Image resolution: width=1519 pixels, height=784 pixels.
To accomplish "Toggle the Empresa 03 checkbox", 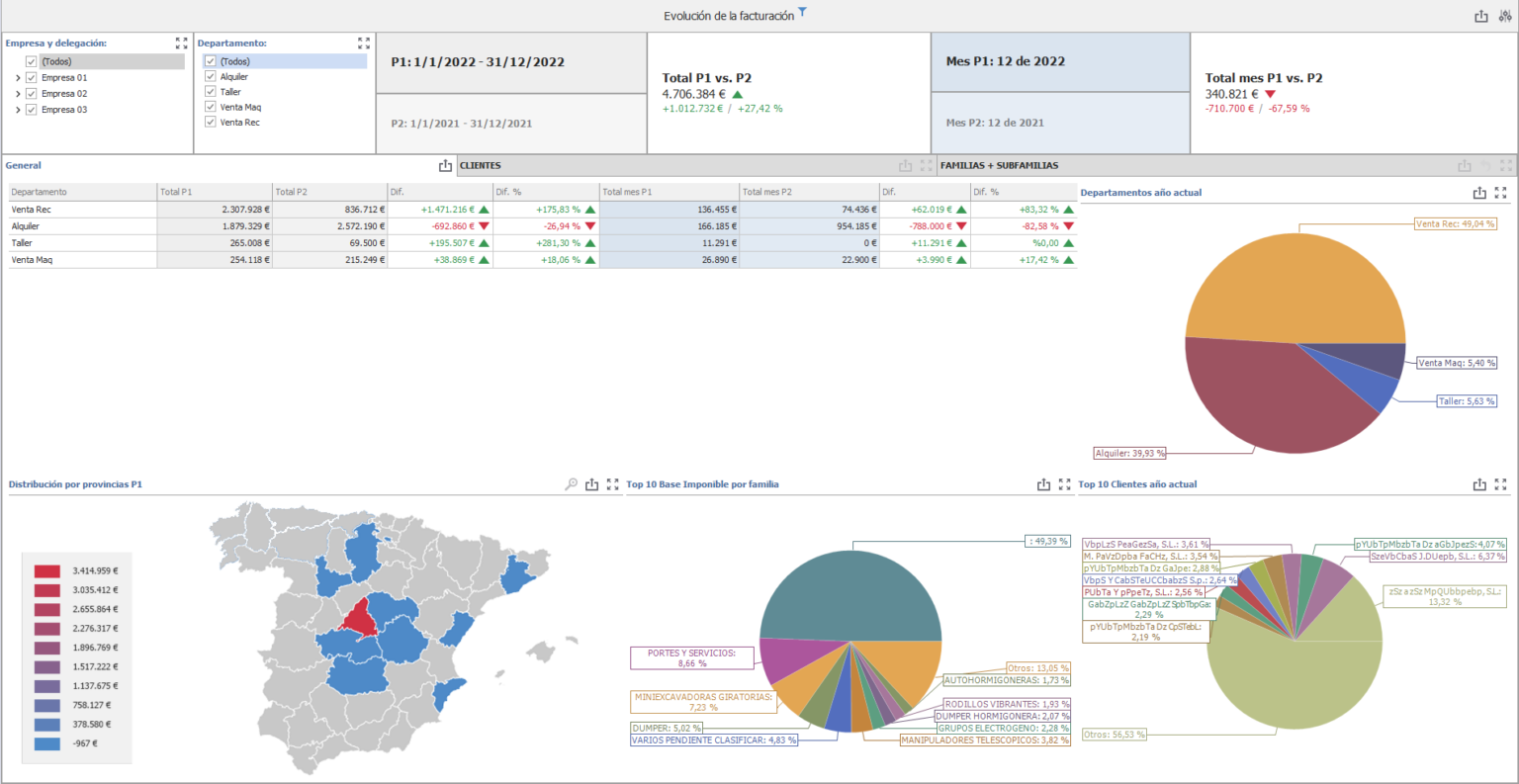I will click(32, 109).
